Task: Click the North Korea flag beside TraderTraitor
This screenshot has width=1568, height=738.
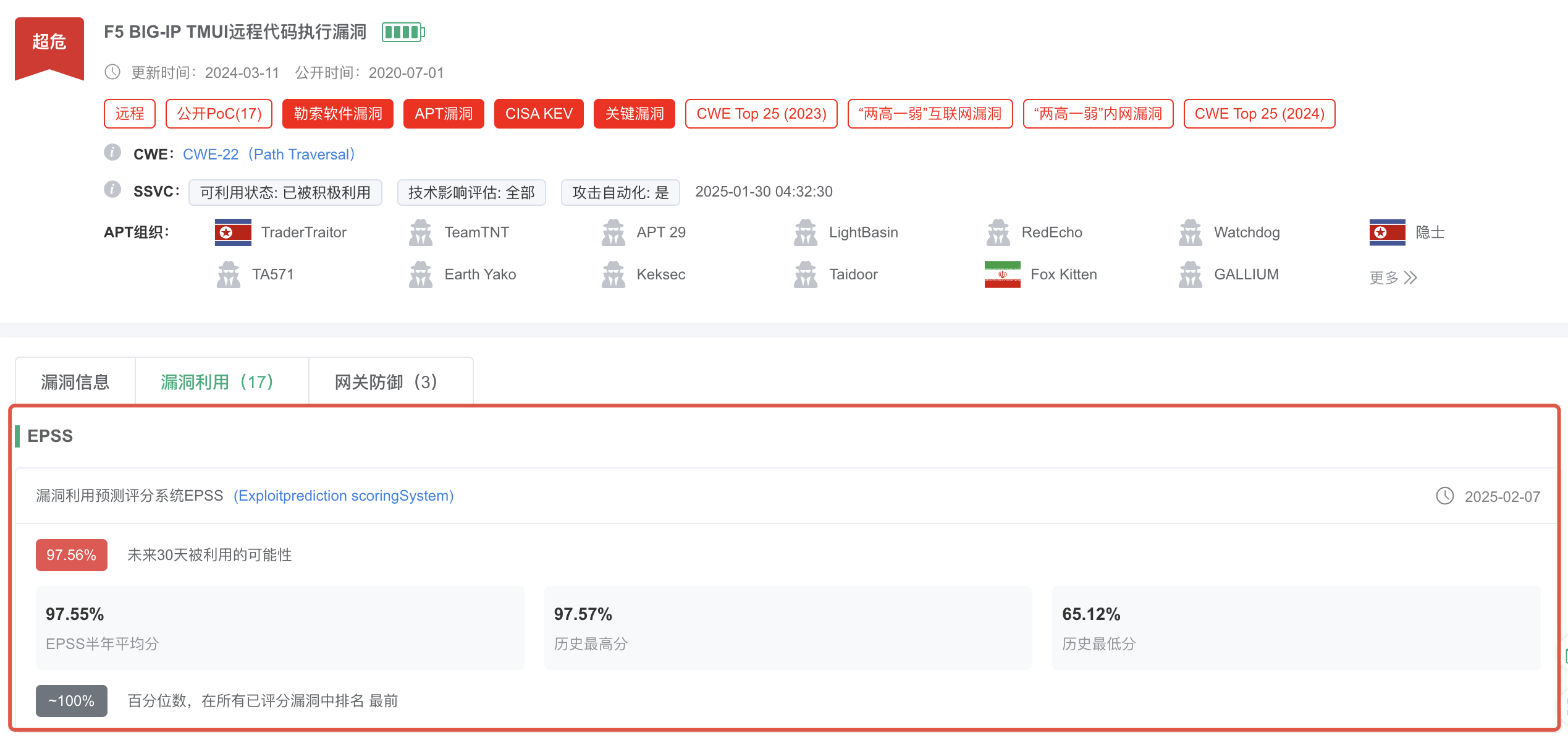Action: point(233,232)
